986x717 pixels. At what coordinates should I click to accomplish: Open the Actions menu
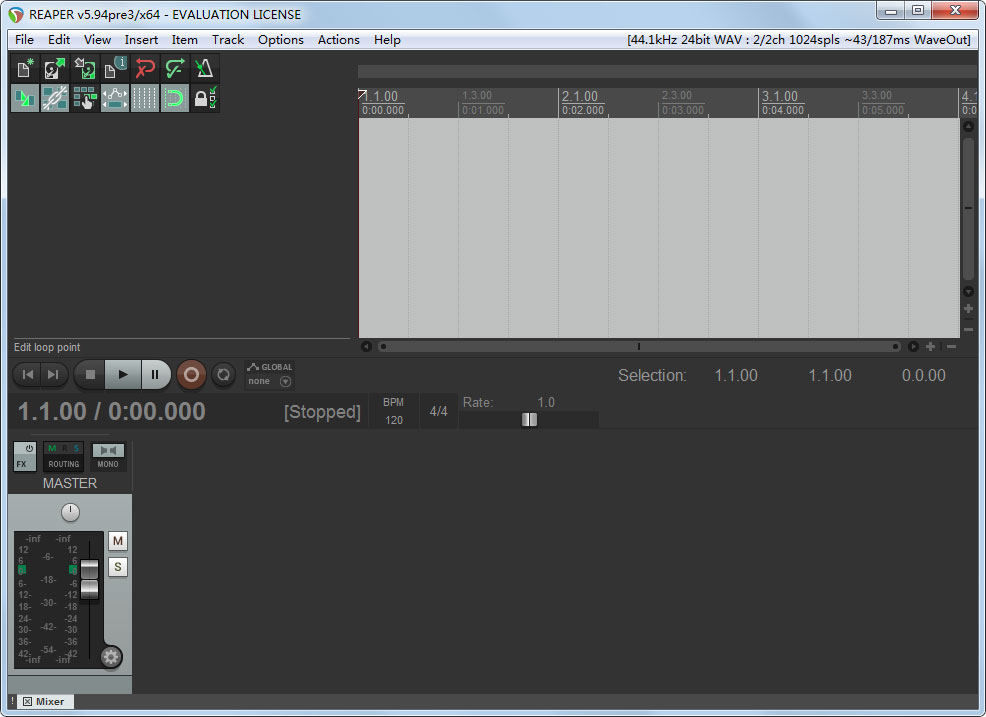(338, 40)
